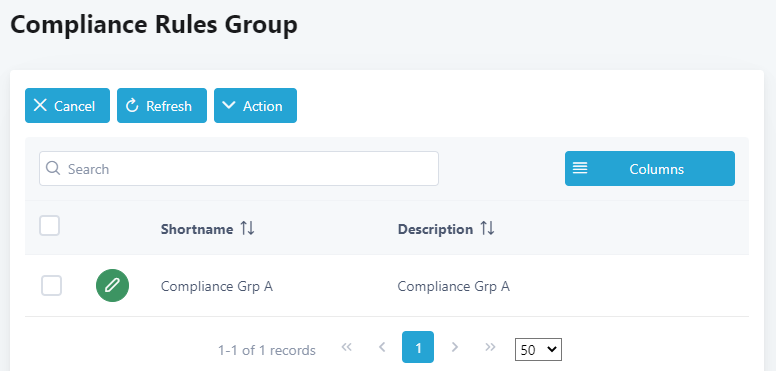This screenshot has height=371, width=776.
Task: Click the Compliance Grp A shortname cell
Action: point(217,286)
